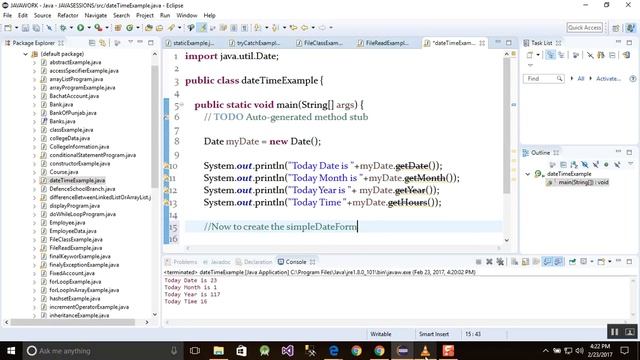Click Synchronize Changed icon in Task List
Image resolution: width=640 pixels, height=360 pixels.
626,55
